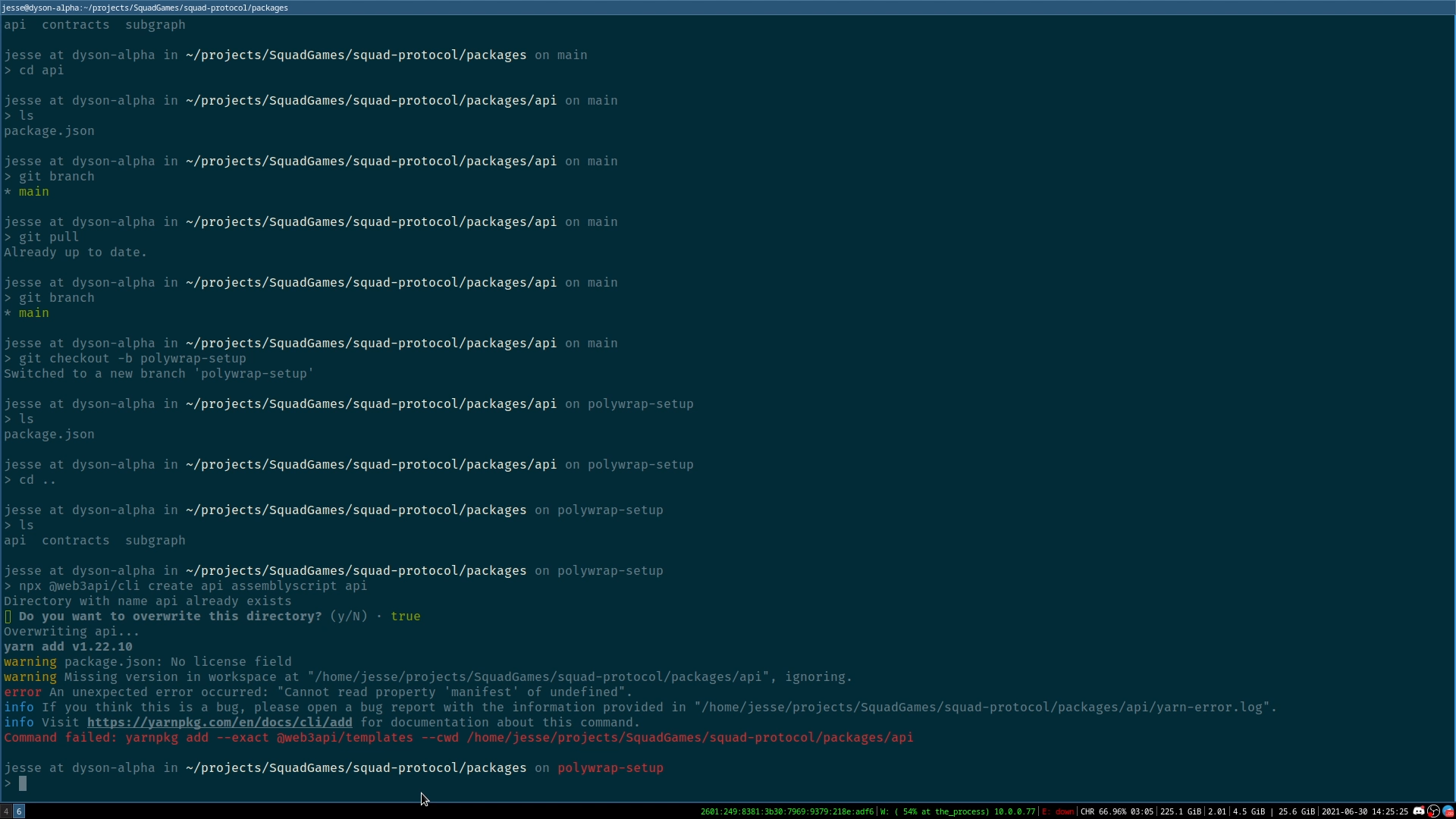
Task: Switch to workspace 4
Action: [5, 811]
